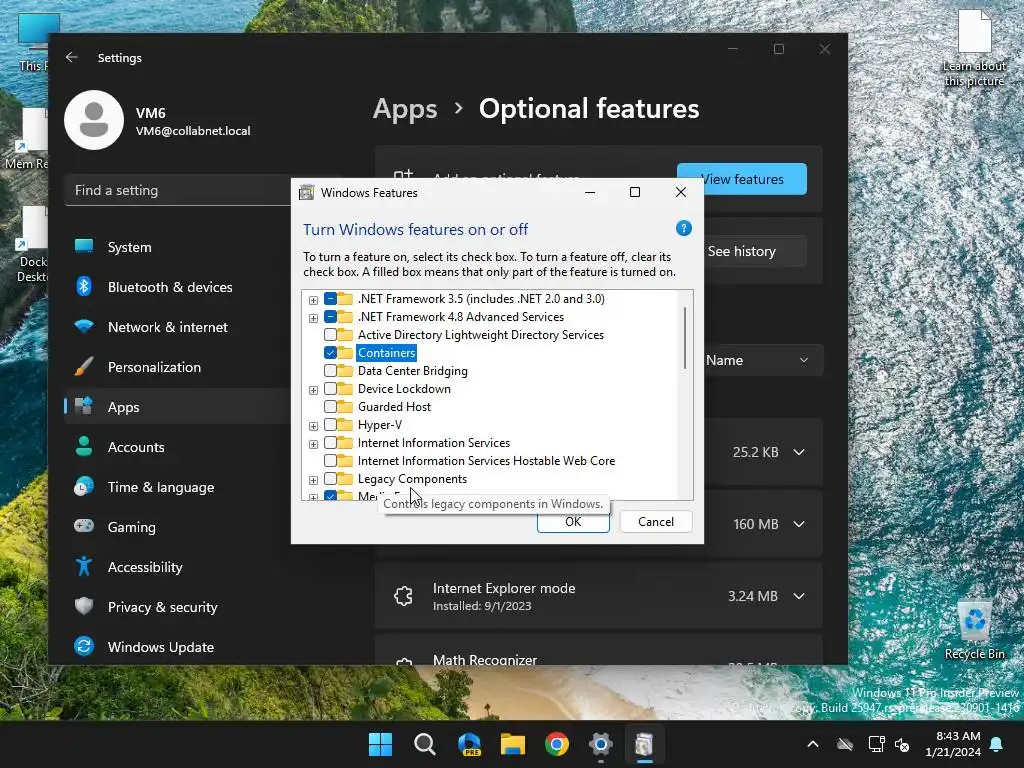Viewport: 1024px width, 768px height.
Task: Click the Windows Update sync icon
Action: [84, 647]
